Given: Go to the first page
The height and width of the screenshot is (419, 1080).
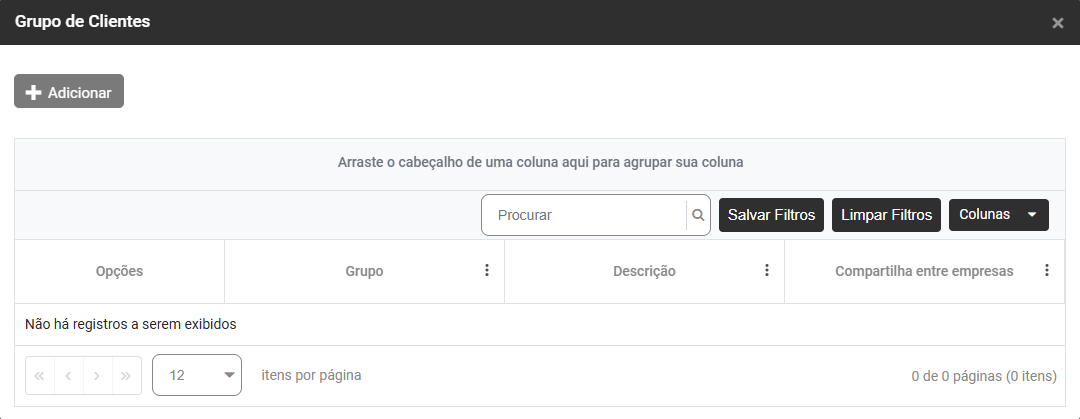Looking at the screenshot, I should [40, 376].
